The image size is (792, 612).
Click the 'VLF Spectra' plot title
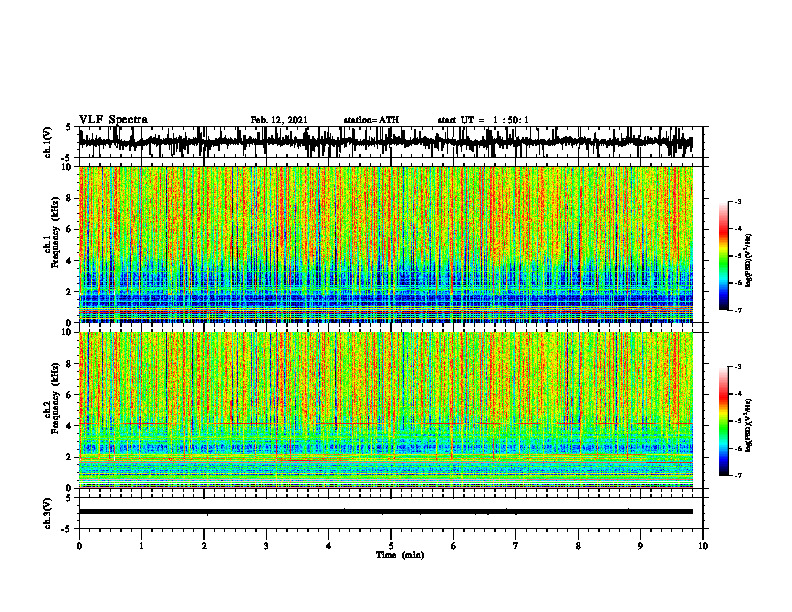tap(113, 120)
